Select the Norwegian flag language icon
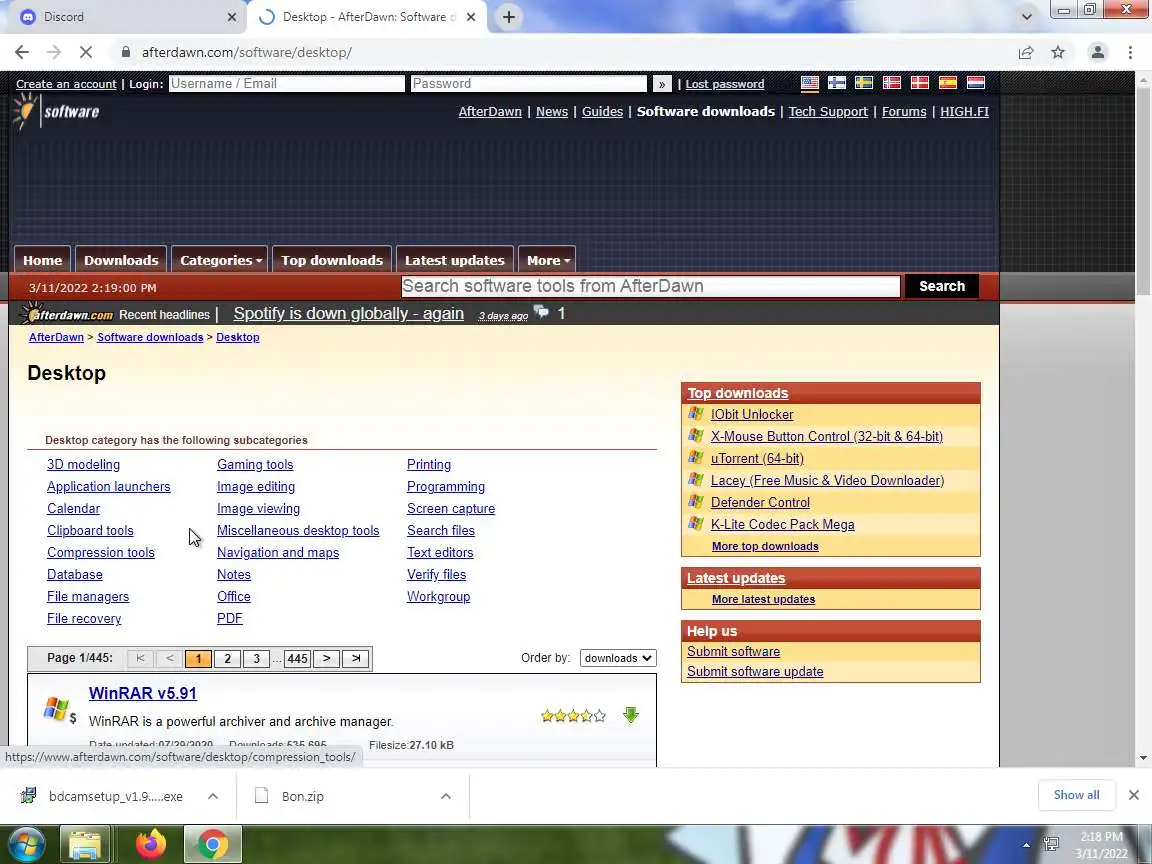This screenshot has height=864, width=1152. [x=892, y=83]
